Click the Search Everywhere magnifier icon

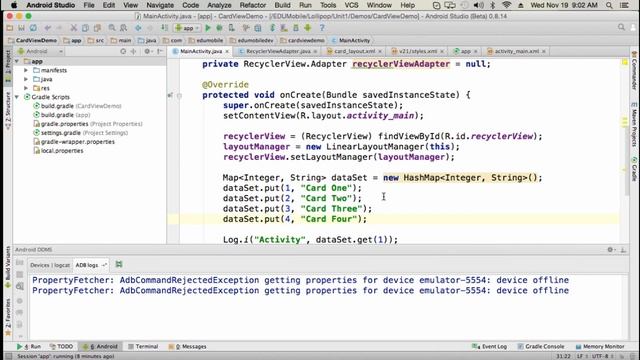click(621, 27)
